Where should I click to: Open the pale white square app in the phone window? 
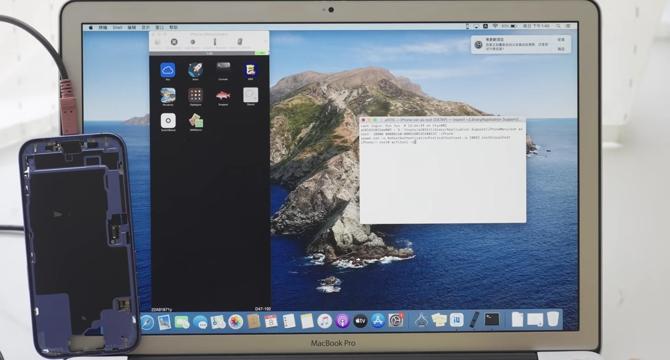pyautogui.click(x=250, y=95)
